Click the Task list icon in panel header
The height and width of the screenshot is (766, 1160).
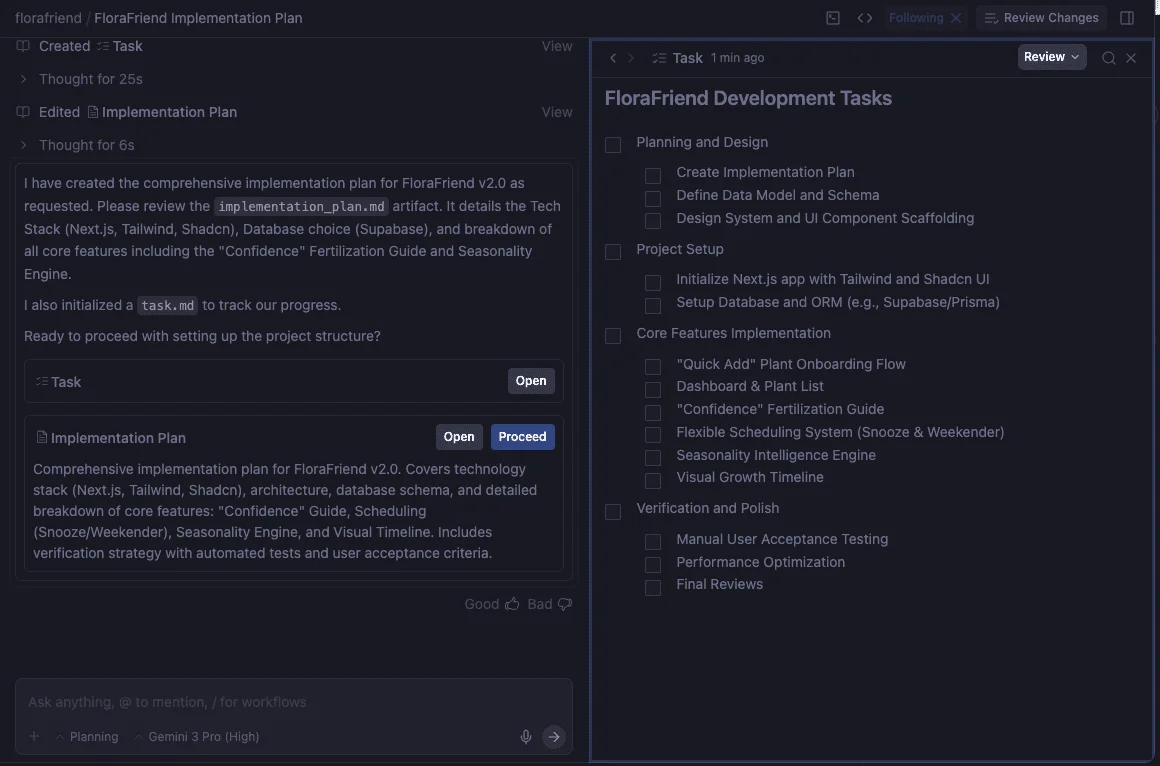tap(659, 57)
